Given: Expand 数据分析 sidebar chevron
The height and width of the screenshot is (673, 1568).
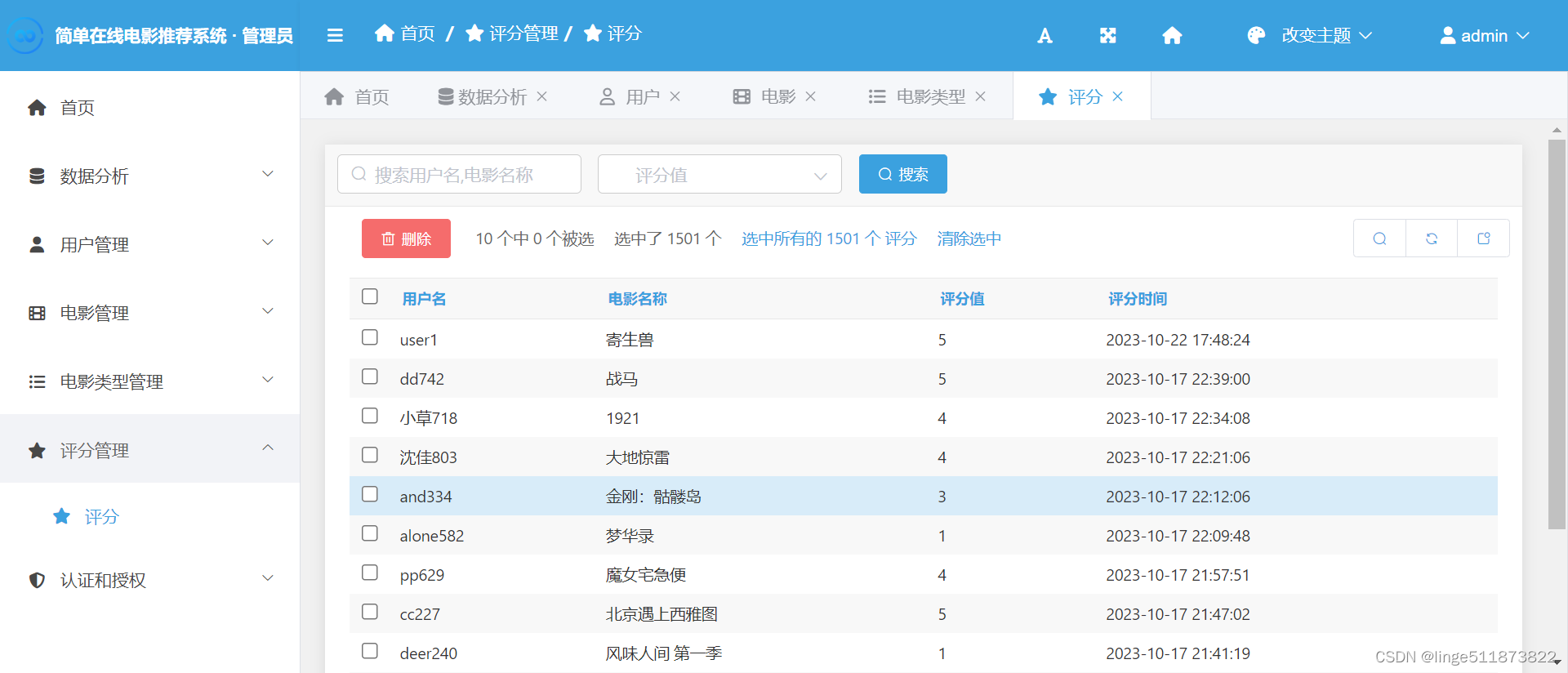Looking at the screenshot, I should pyautogui.click(x=268, y=174).
